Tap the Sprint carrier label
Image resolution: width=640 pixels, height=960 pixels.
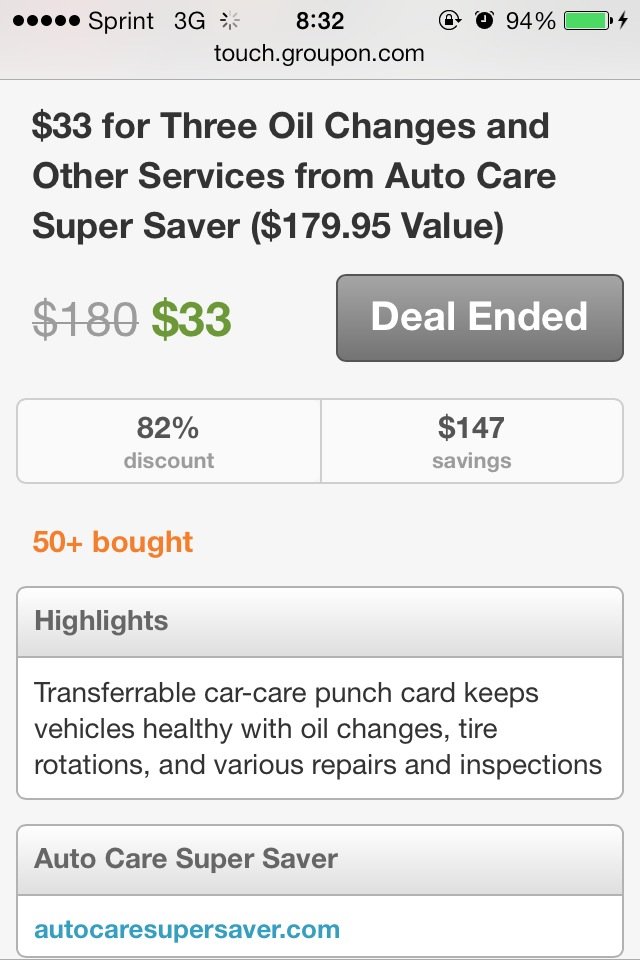[121, 21]
